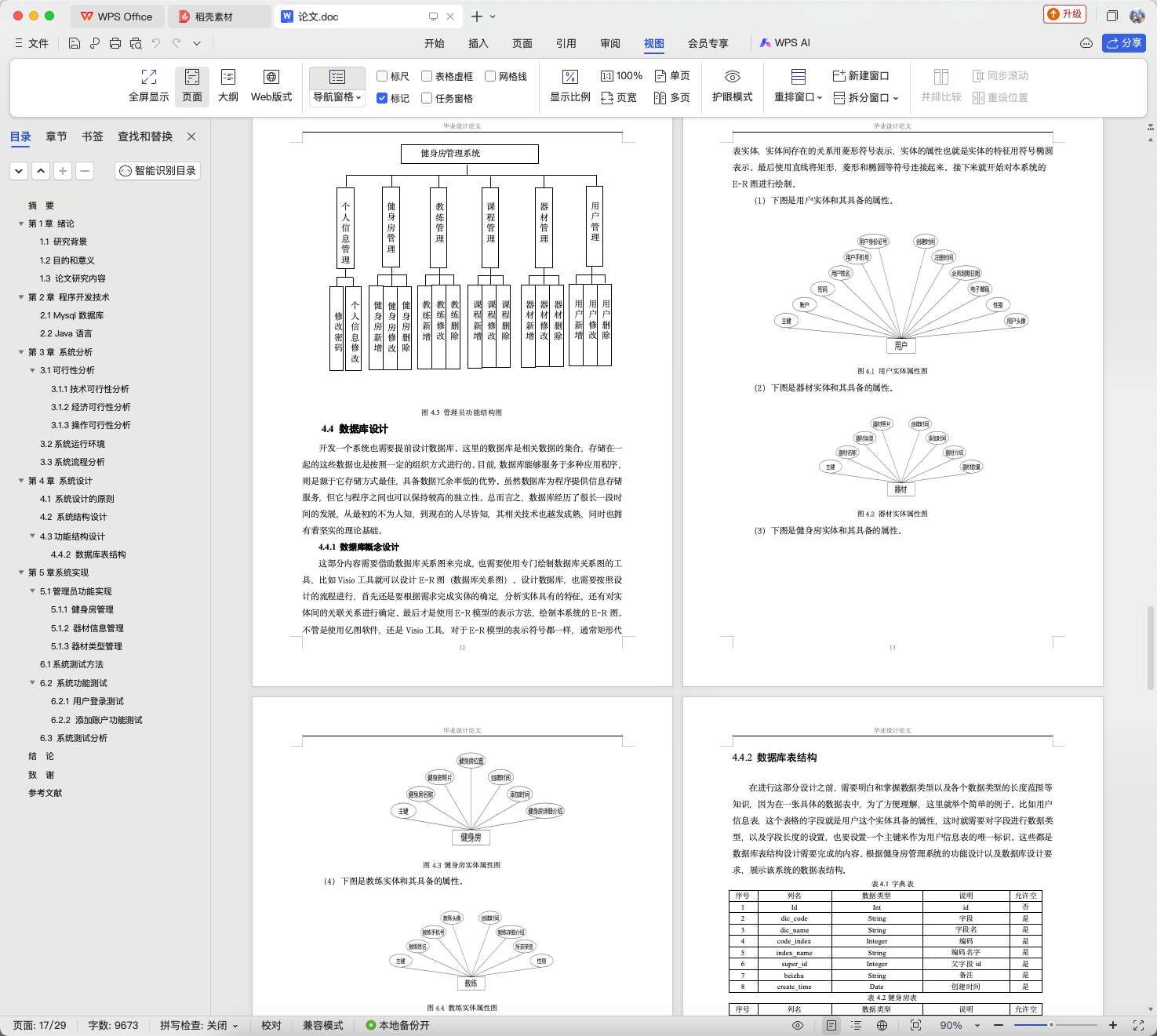The height and width of the screenshot is (1036, 1157).
Task: Click move heading up arrow in 目录 pane
Action: [41, 170]
